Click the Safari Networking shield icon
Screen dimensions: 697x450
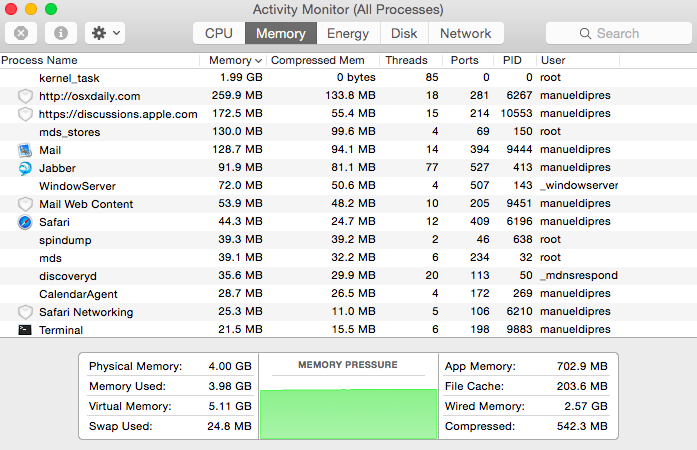(x=25, y=312)
